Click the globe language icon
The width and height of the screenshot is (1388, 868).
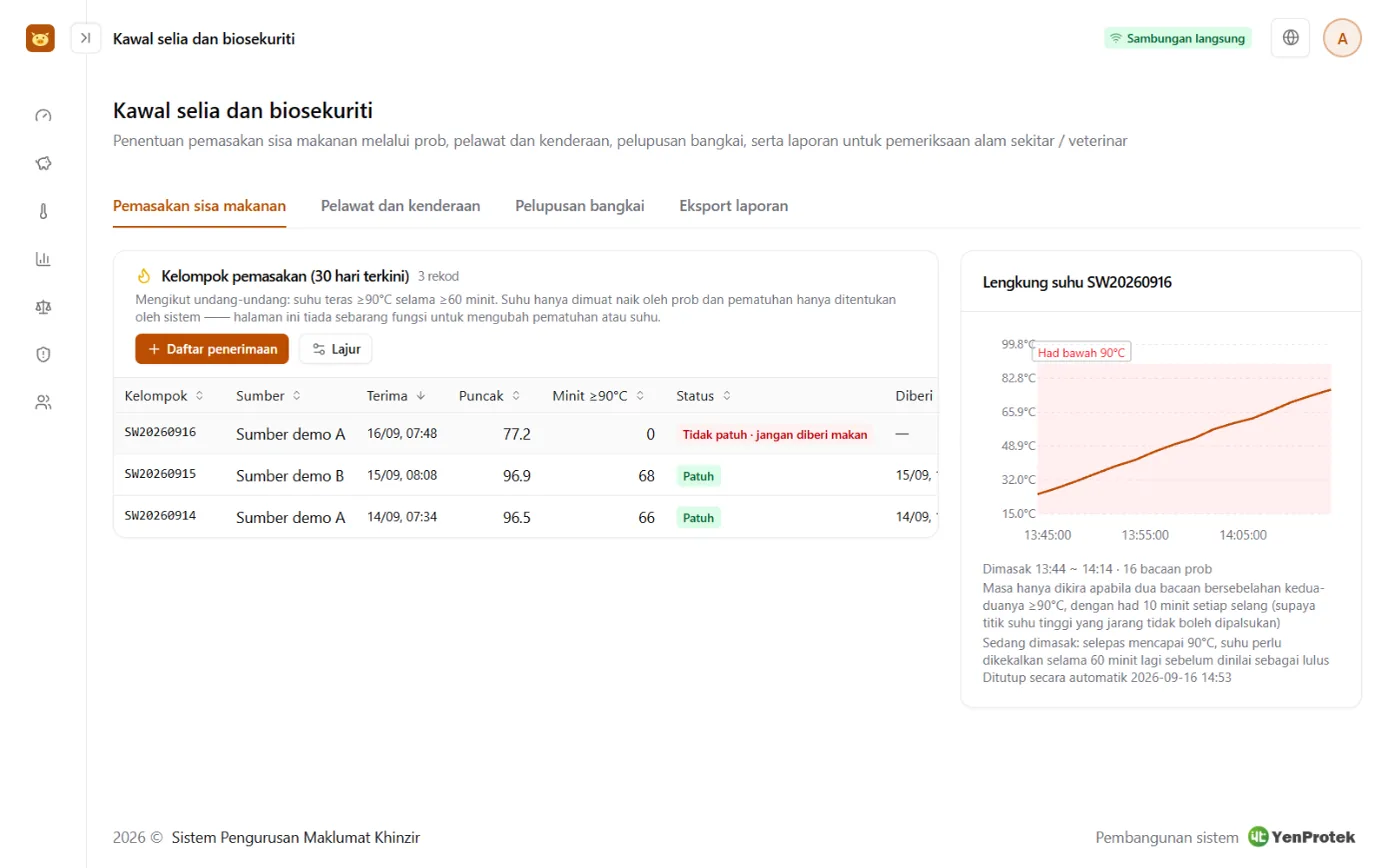click(1290, 38)
